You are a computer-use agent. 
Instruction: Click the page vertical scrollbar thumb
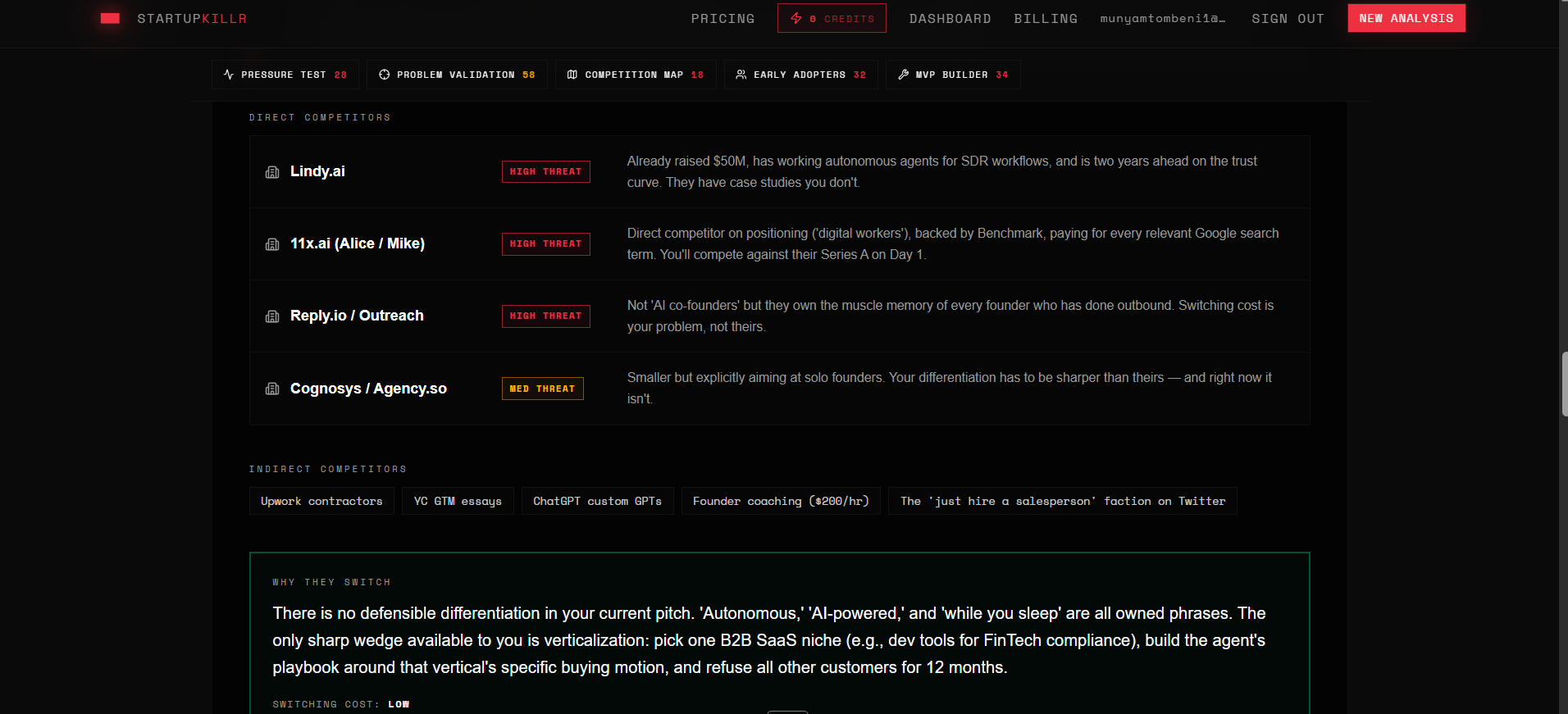1564,384
